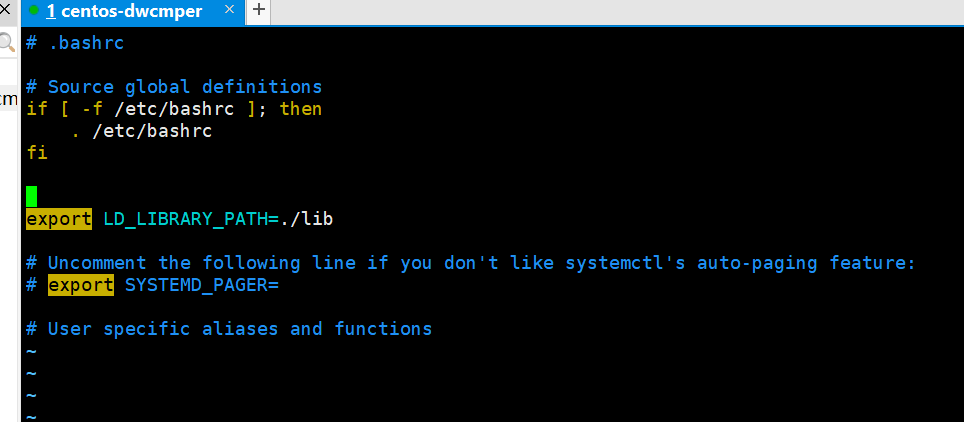Click the green terminal cursor block
The height and width of the screenshot is (422, 964).
pos(32,196)
